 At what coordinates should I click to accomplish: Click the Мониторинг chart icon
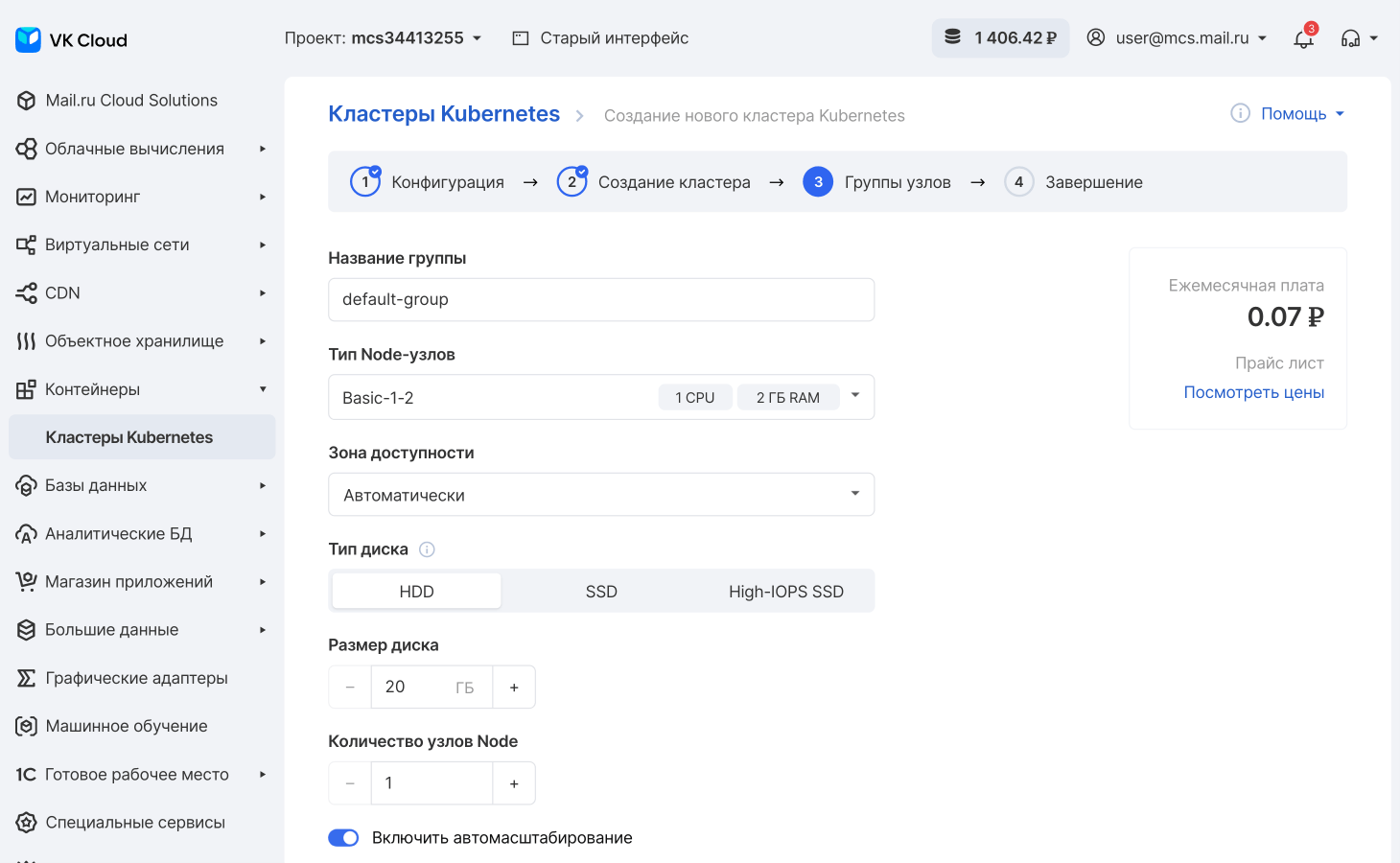pos(27,197)
